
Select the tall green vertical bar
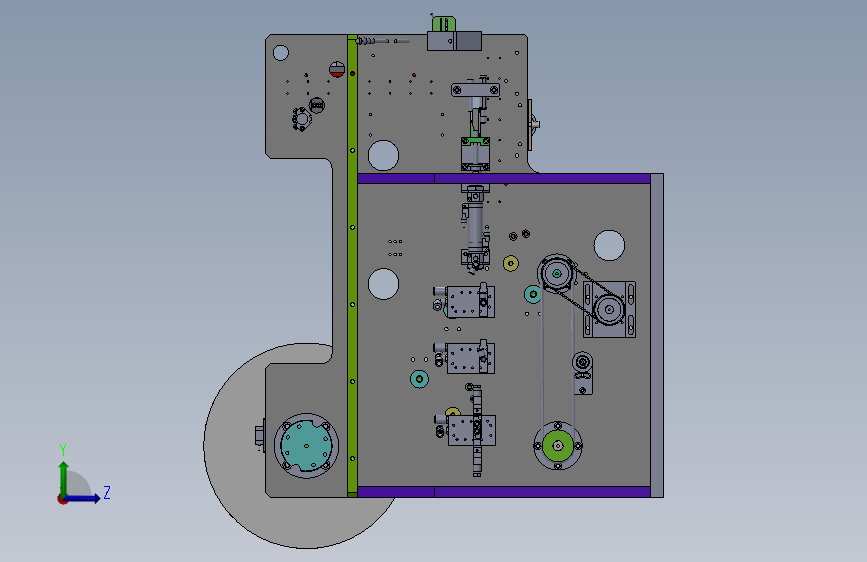352,266
